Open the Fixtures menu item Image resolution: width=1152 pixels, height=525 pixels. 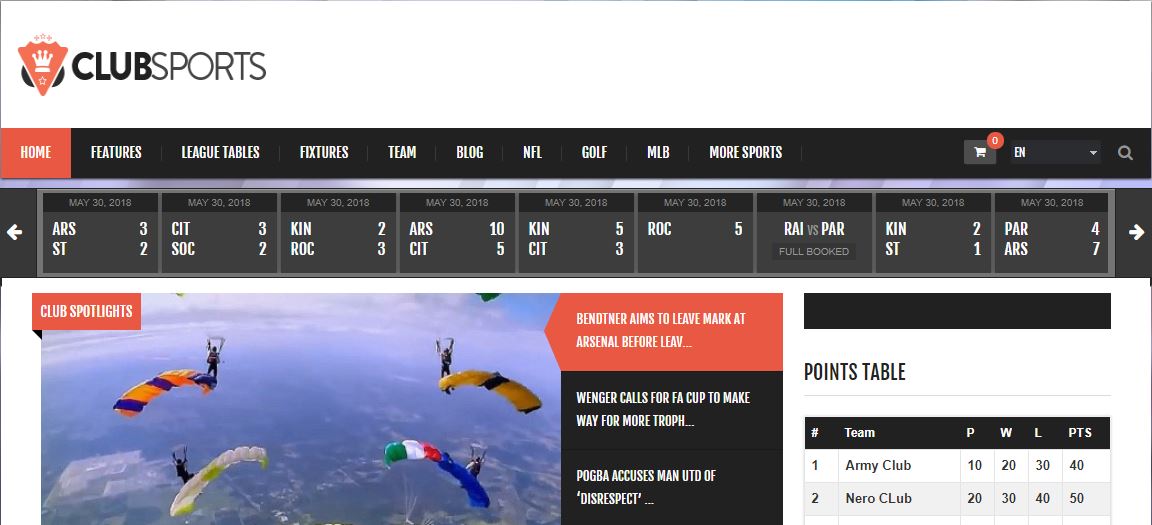click(324, 153)
